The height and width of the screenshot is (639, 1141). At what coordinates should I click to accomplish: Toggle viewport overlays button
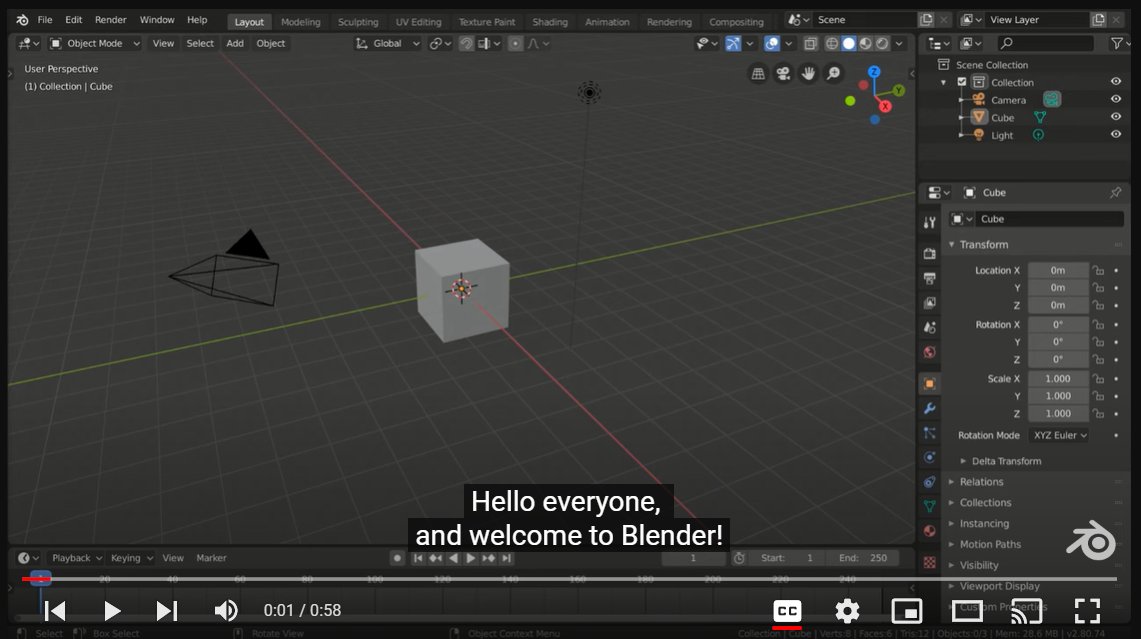tap(772, 44)
